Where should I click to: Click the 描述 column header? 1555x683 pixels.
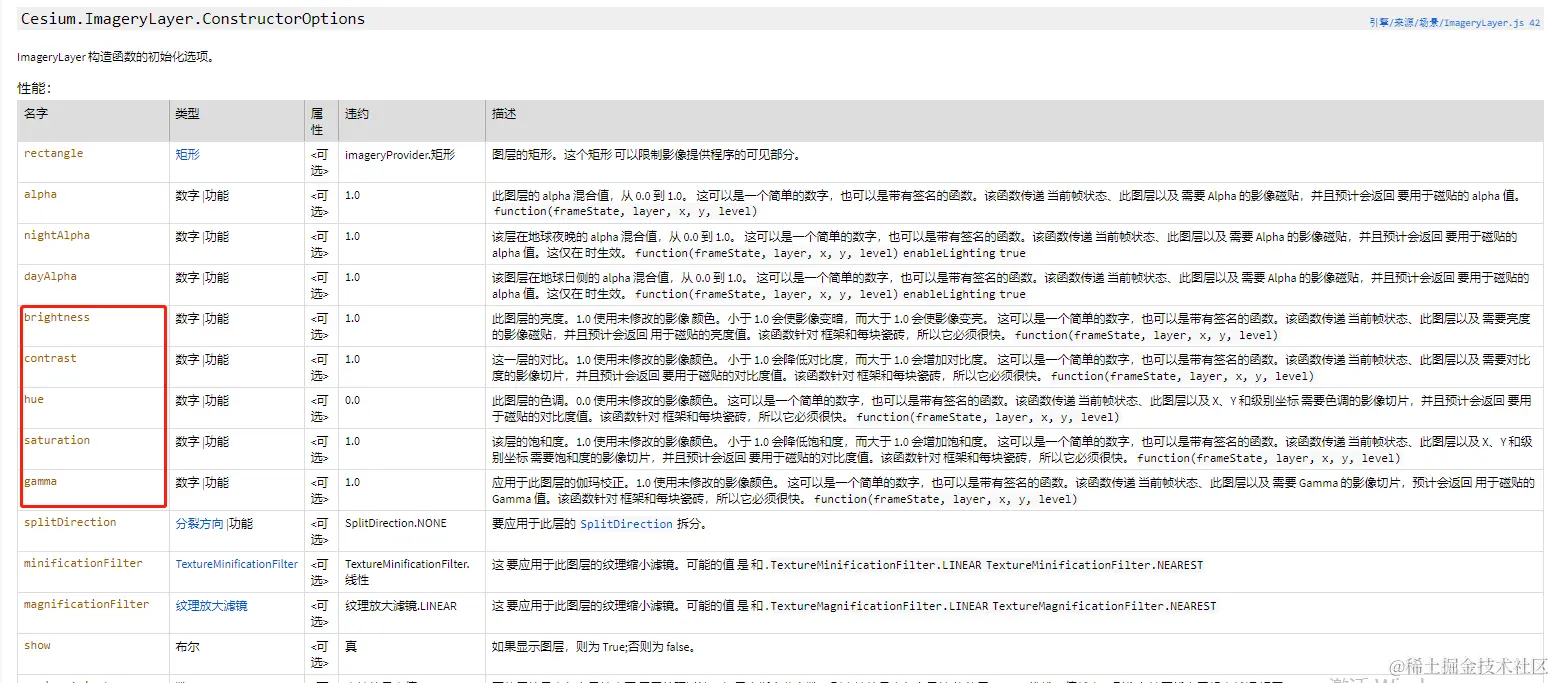click(x=504, y=114)
